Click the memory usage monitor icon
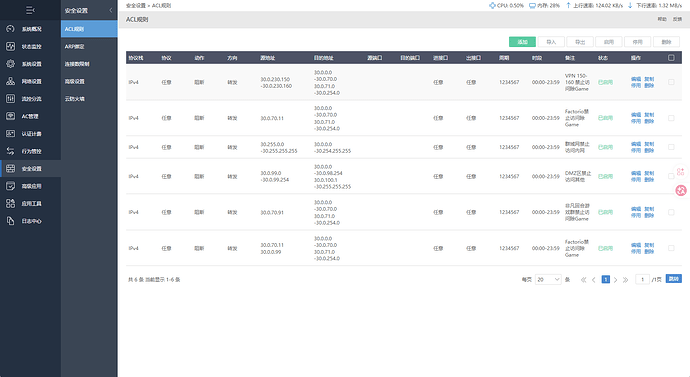This screenshot has height=377, width=690. [x=532, y=5]
